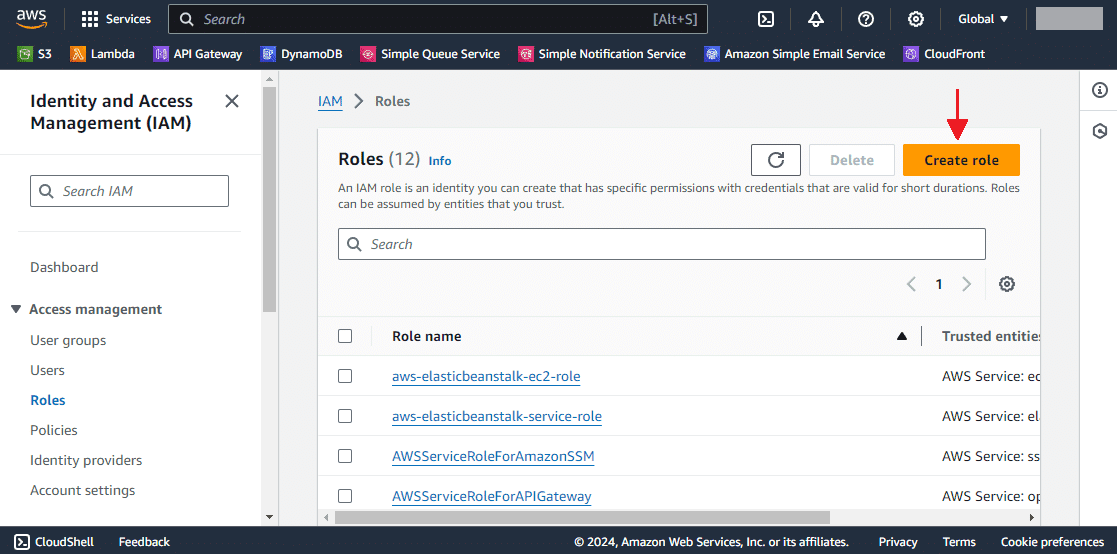Open Account settings in sidebar

(83, 490)
